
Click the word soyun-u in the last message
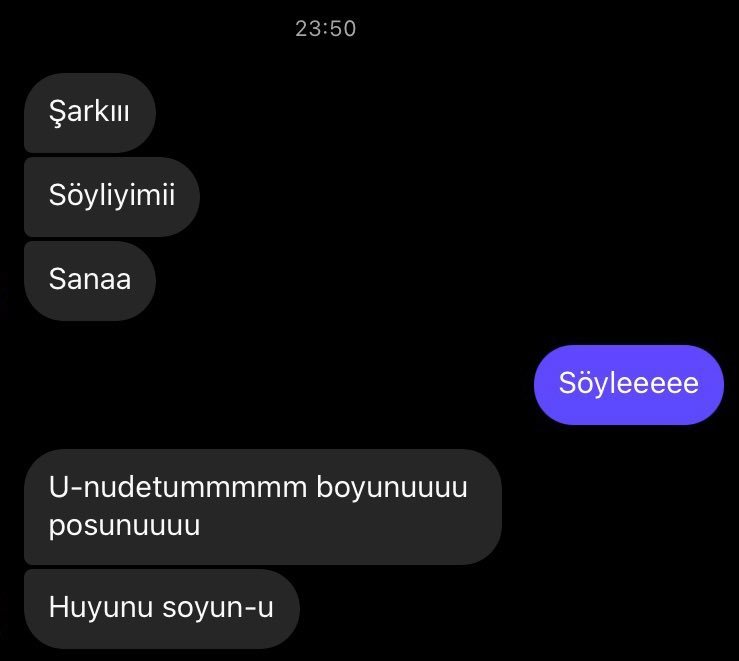point(218,608)
